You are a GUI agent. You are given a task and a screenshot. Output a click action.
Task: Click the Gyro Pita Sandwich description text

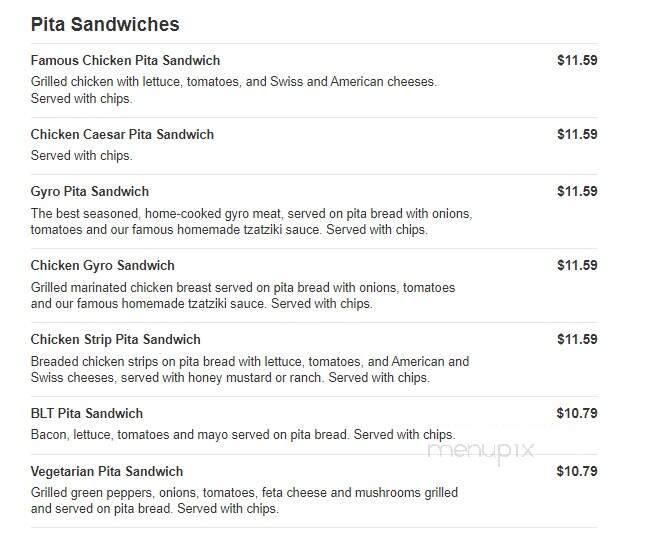click(x=251, y=221)
